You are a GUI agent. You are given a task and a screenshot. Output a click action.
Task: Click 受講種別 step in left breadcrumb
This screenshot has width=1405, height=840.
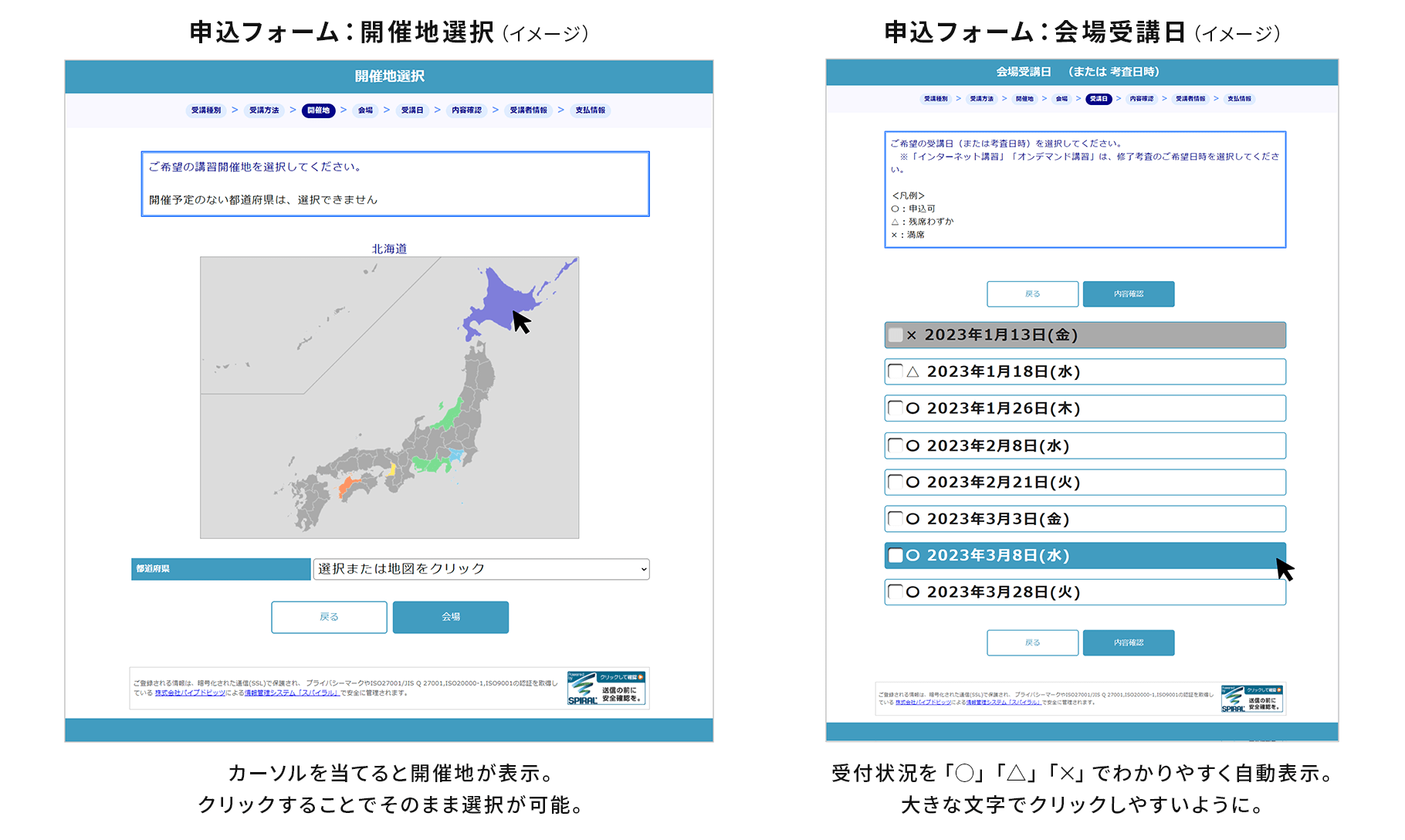click(x=206, y=110)
